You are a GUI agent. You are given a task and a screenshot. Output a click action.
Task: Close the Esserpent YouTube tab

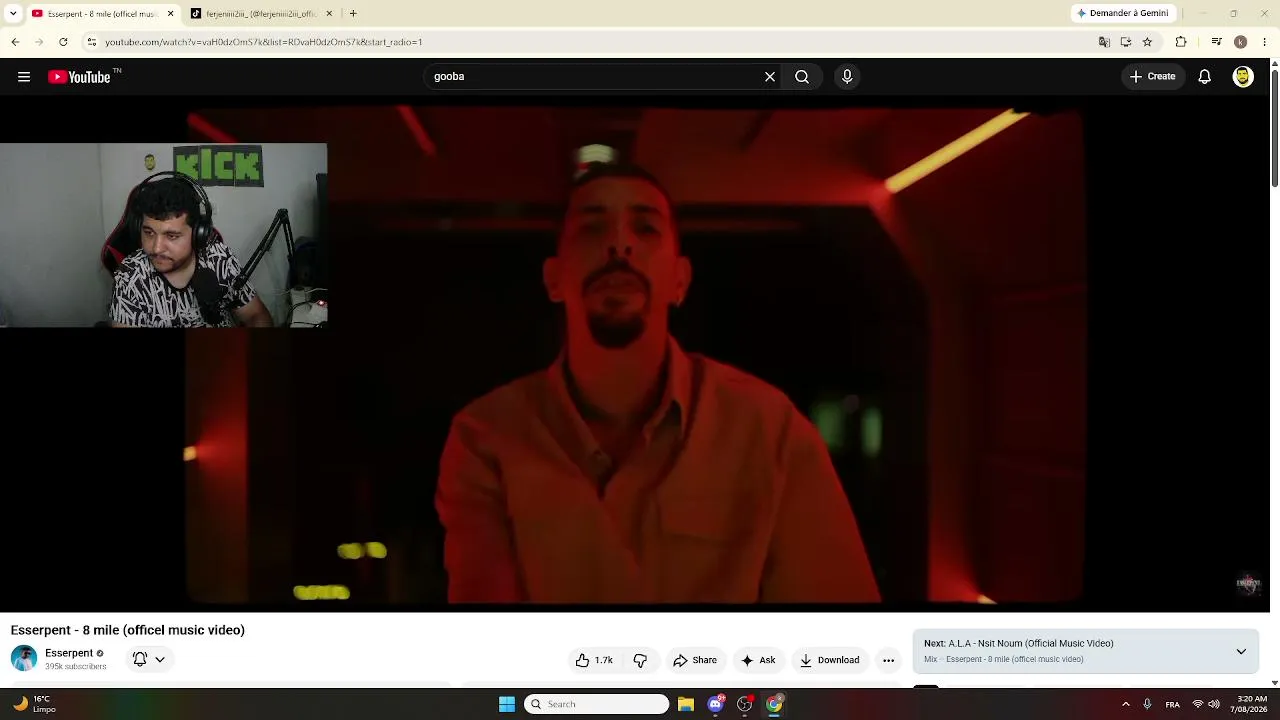coord(170,14)
